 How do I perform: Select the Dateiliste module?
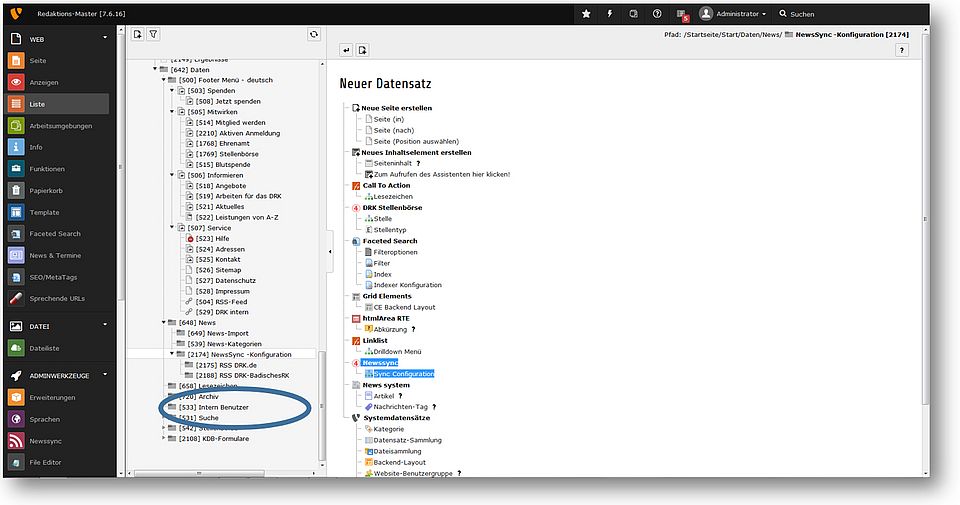pos(43,347)
